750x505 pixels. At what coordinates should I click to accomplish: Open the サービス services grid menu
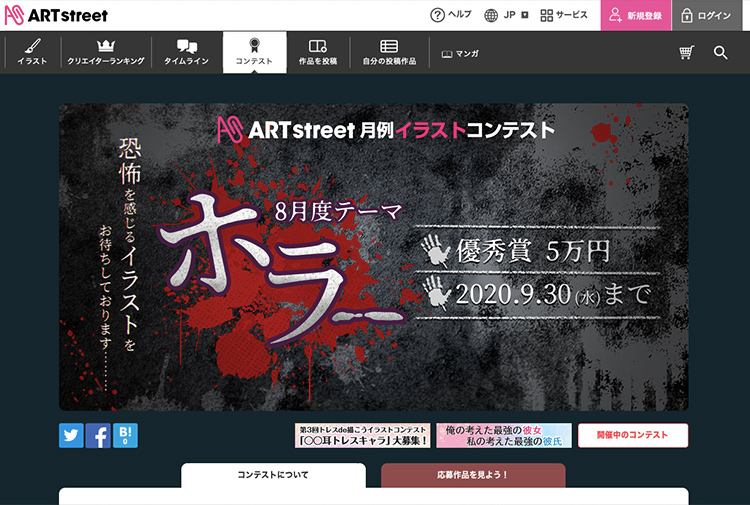(564, 15)
